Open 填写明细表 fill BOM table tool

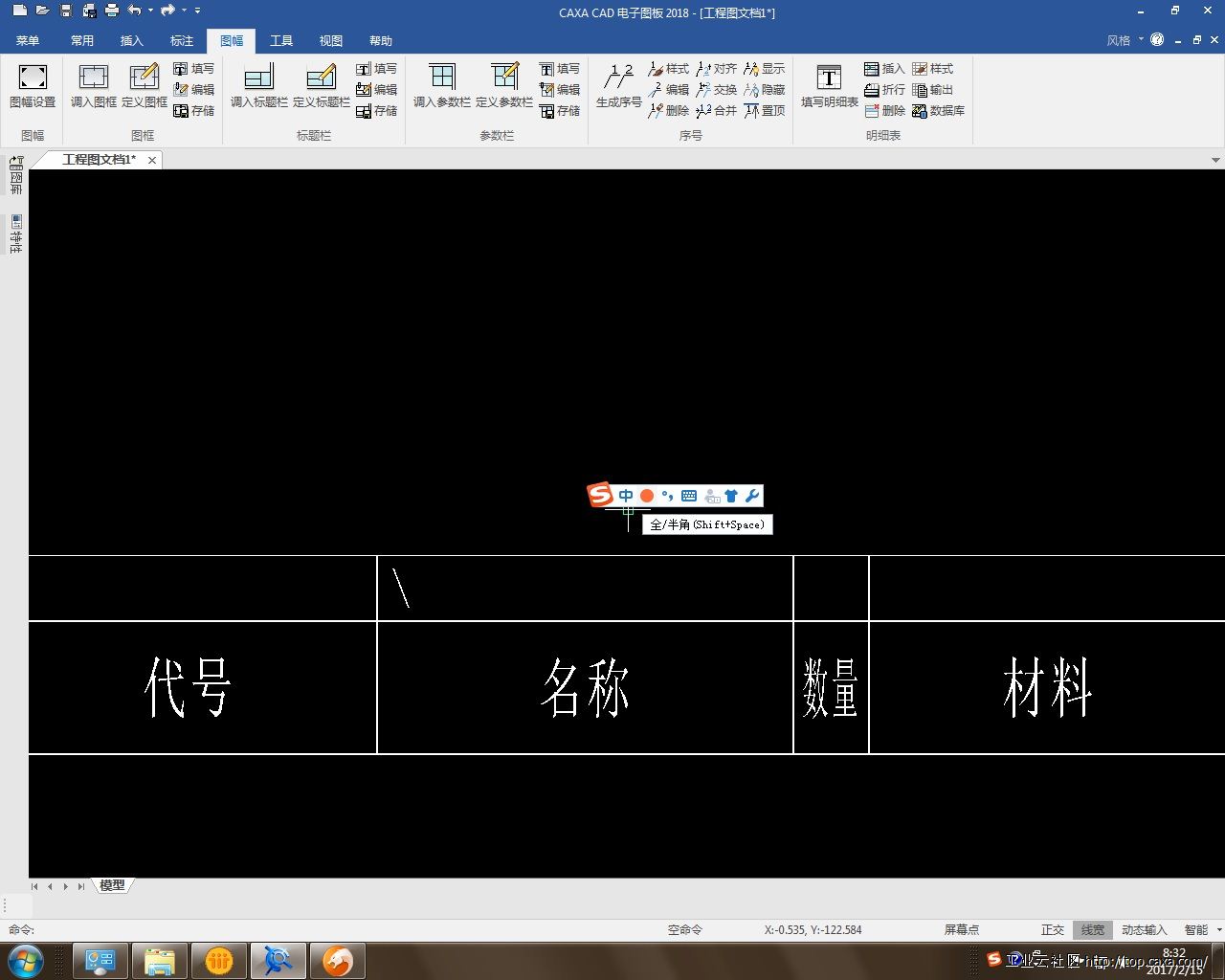[829, 84]
